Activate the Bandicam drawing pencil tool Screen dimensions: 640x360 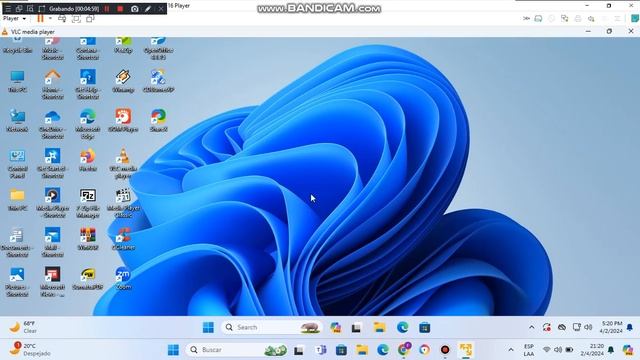[x=148, y=9]
